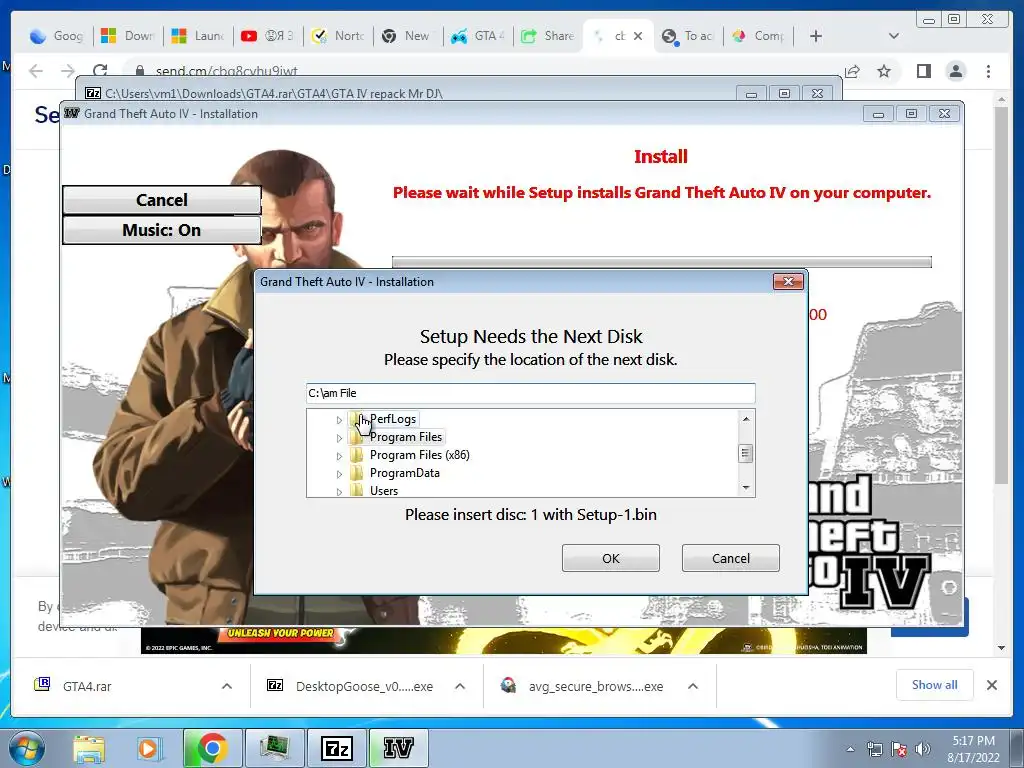Select the Program Files (x86) folder
This screenshot has width=1024, height=768.
point(419,455)
